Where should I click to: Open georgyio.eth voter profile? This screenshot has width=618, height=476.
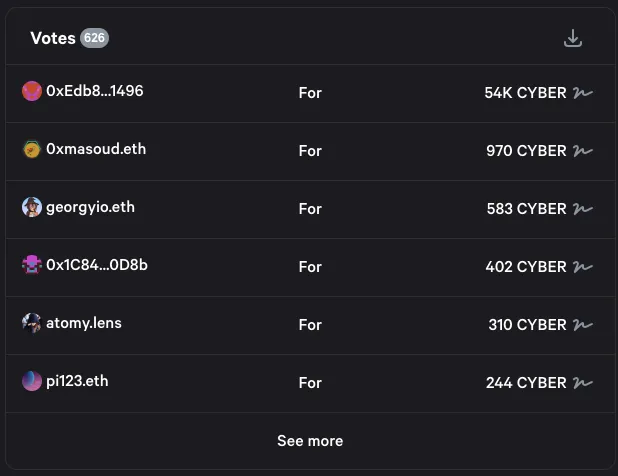(90, 207)
